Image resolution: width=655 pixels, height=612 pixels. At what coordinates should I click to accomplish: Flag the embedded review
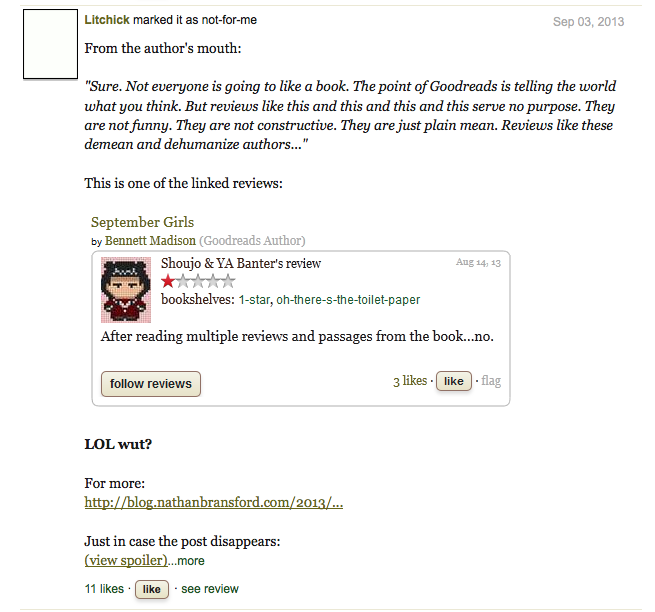click(491, 381)
